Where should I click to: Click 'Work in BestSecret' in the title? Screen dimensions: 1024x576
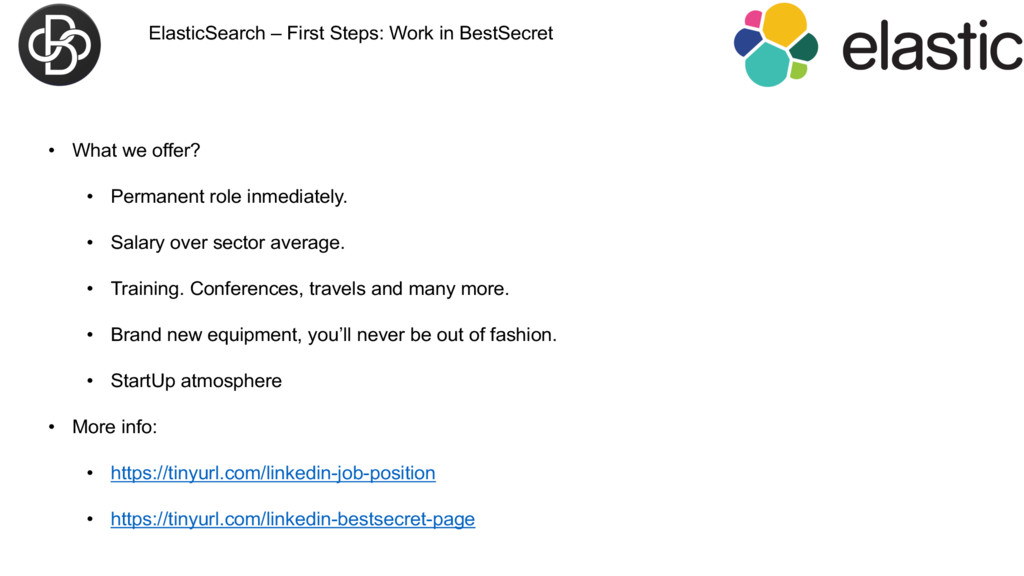[471, 33]
